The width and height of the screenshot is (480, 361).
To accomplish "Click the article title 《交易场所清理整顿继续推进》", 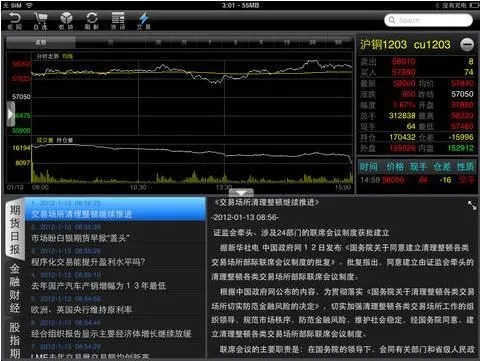I will 266,202.
